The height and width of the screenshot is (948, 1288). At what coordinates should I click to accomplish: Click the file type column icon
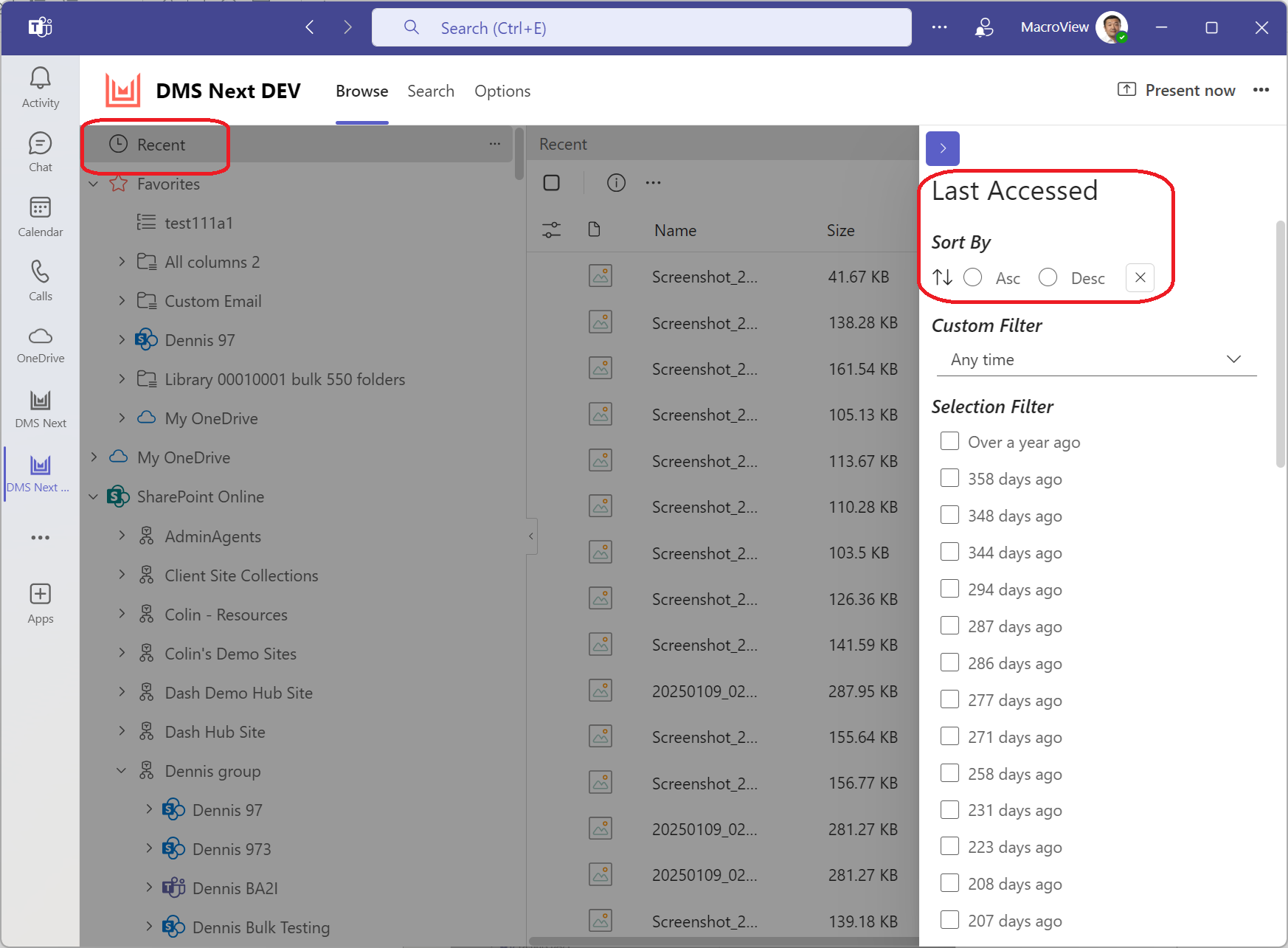[x=594, y=229]
